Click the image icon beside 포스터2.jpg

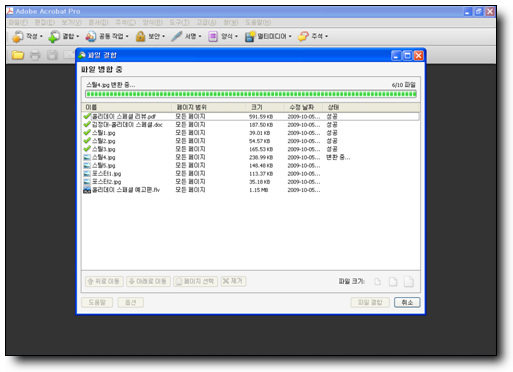click(x=87, y=182)
